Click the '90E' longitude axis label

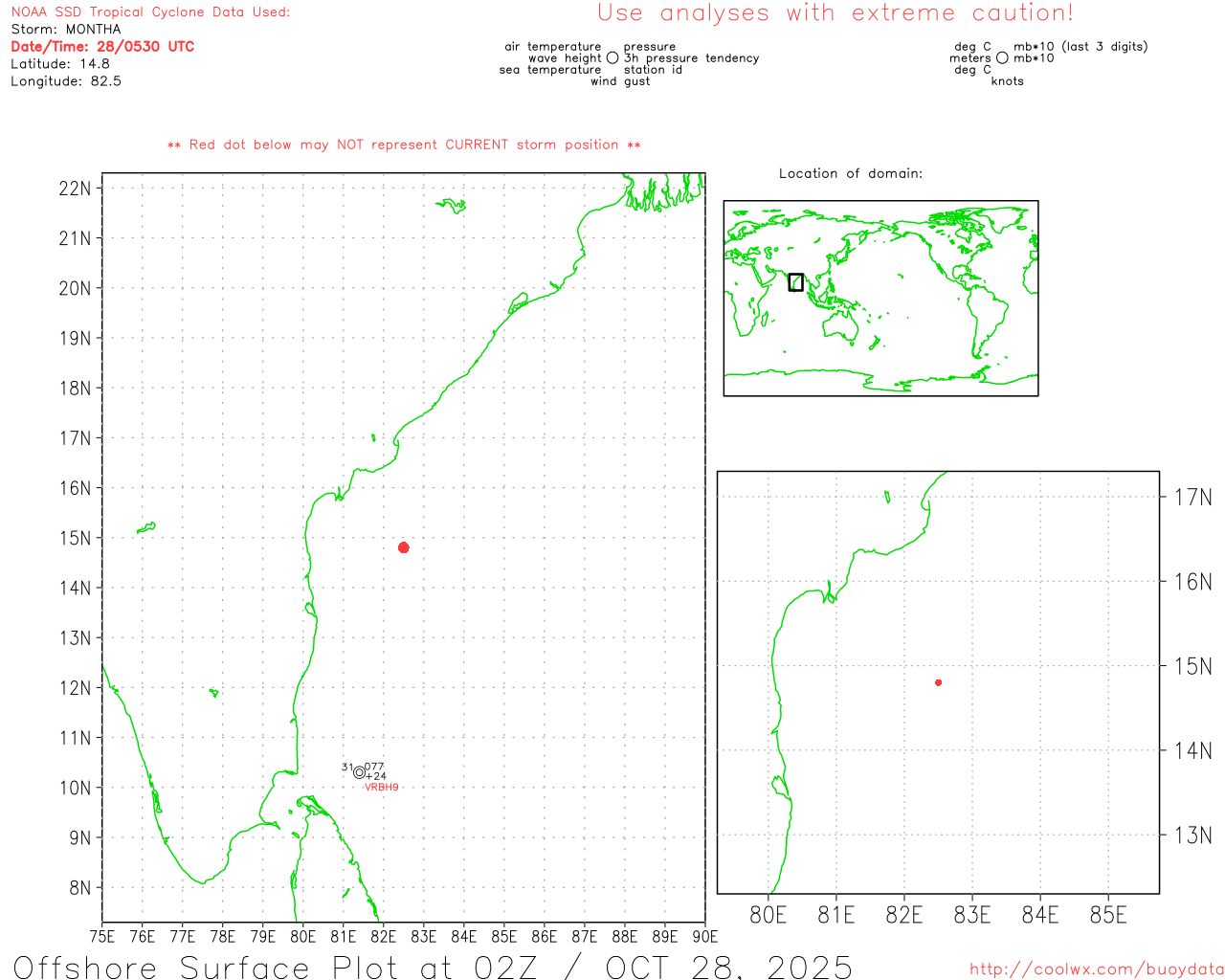pos(705,937)
